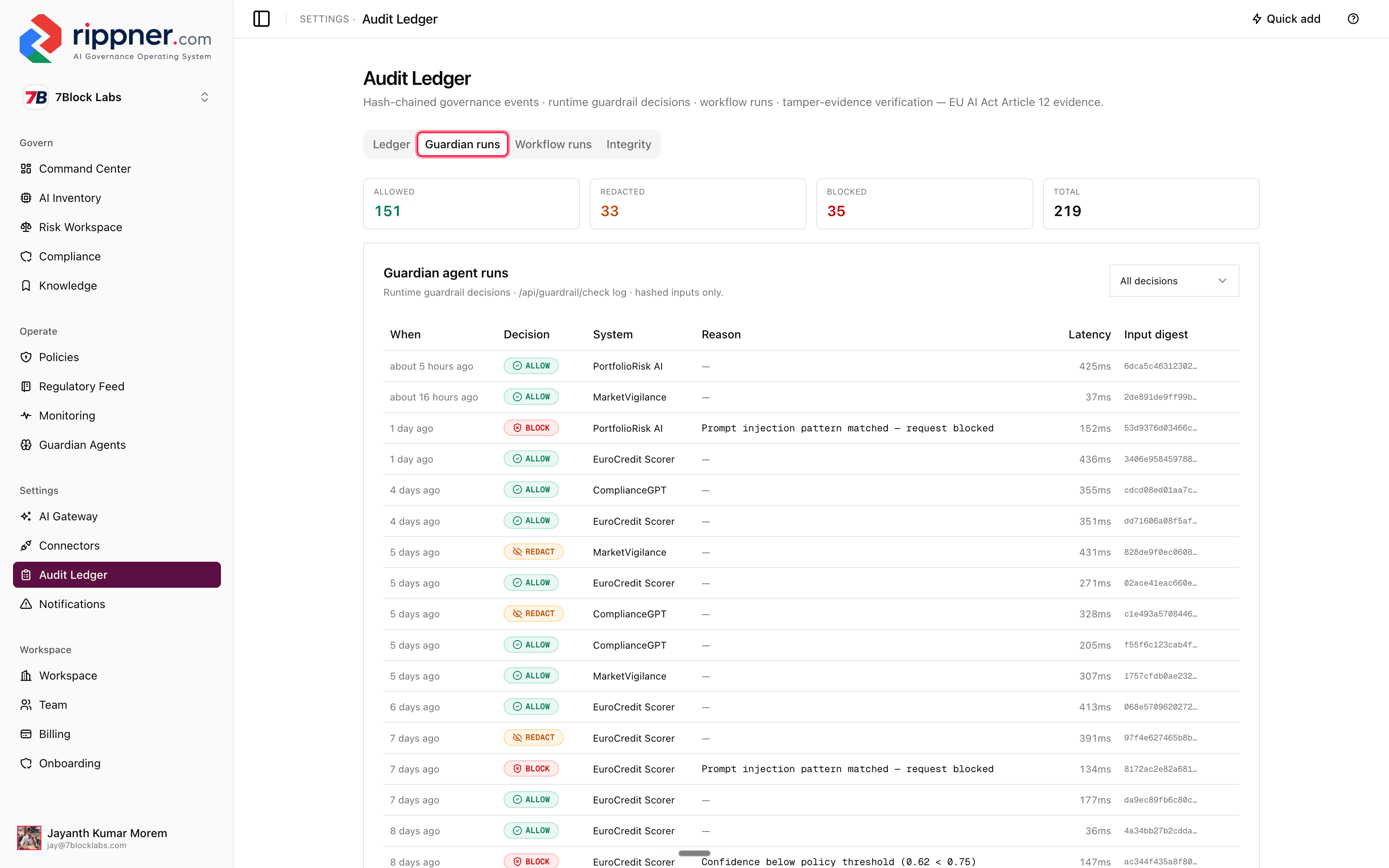This screenshot has height=868, width=1389.
Task: Click the 'Confidence below policy threshold' reason
Action: point(839,862)
